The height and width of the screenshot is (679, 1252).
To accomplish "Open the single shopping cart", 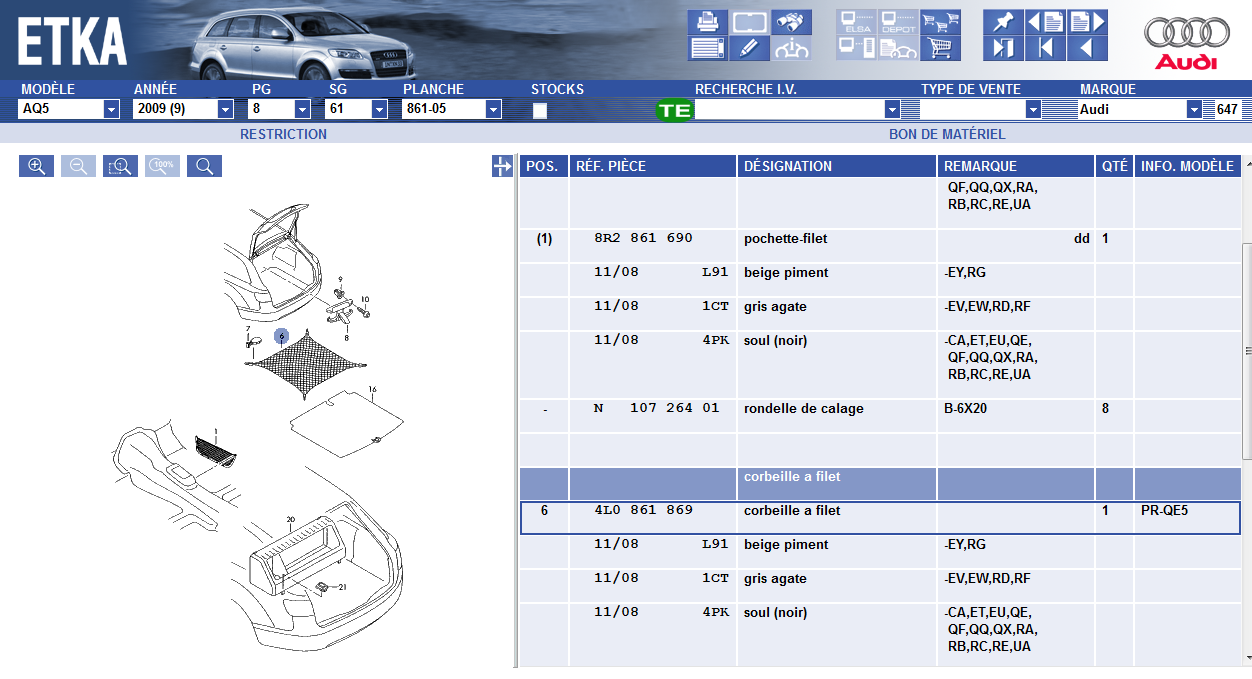I will click(x=939, y=47).
